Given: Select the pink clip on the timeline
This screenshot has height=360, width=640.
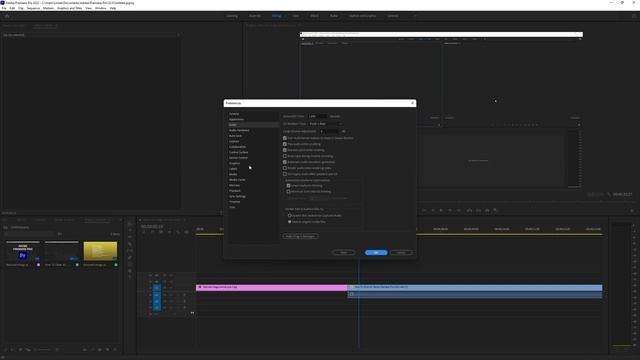Looking at the screenshot, I should tap(271, 287).
